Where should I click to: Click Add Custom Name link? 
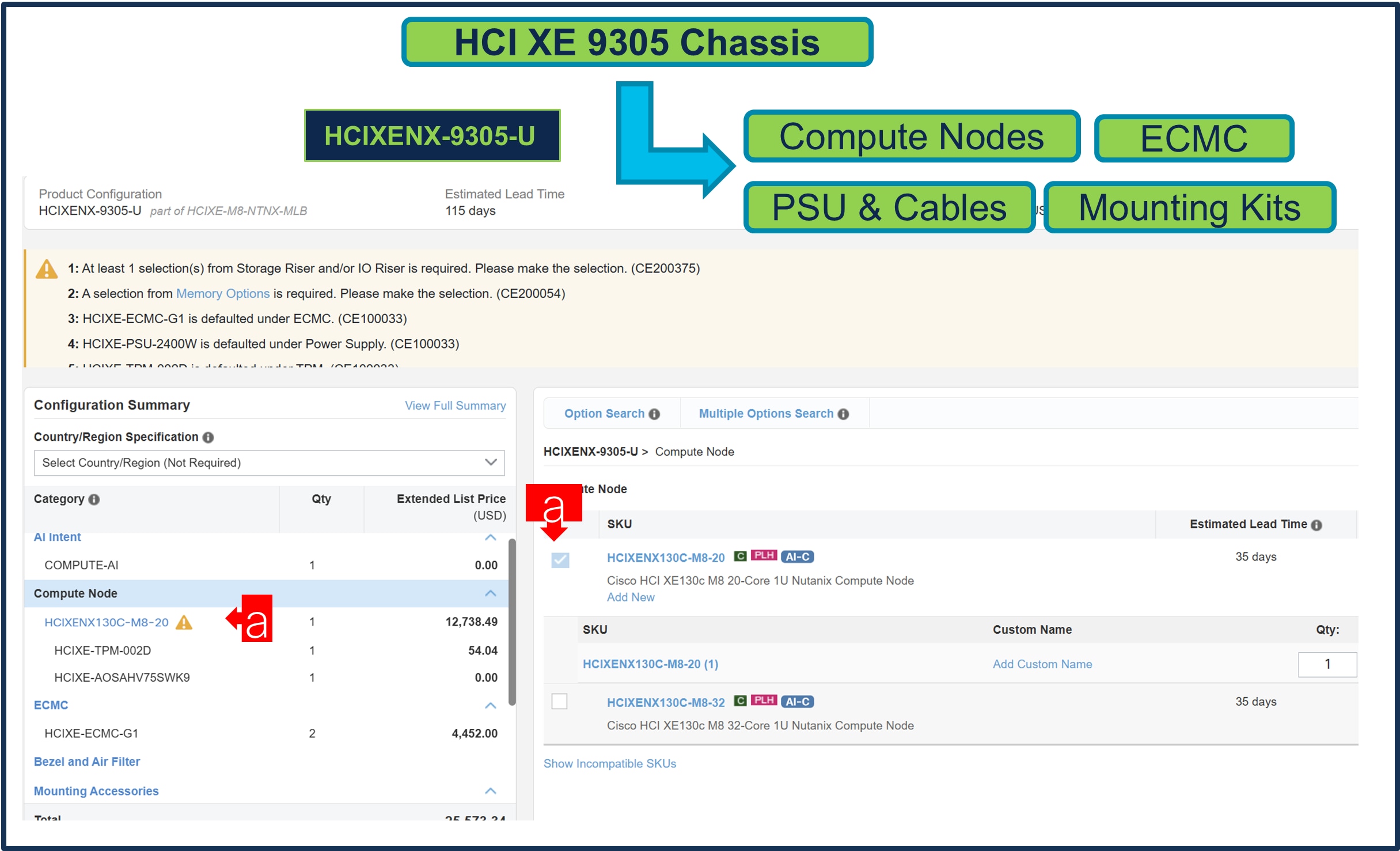(1042, 664)
